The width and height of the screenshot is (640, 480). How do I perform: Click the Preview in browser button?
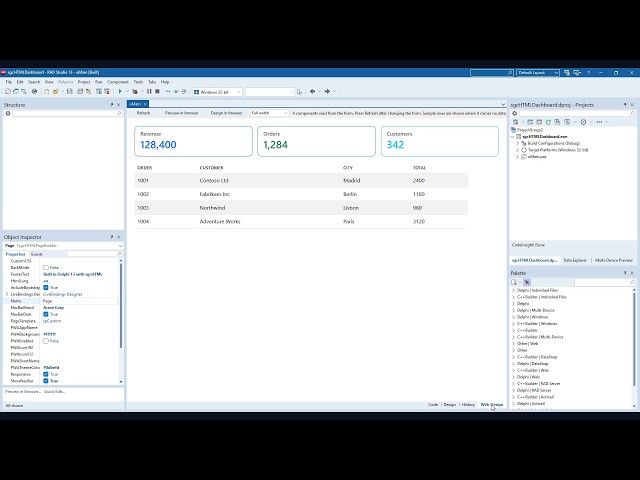click(182, 113)
